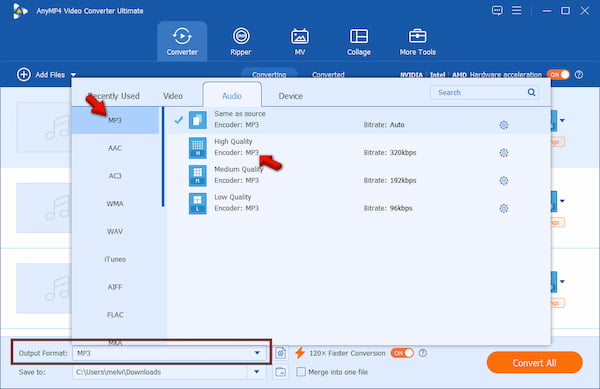Switch to Video format tab

tap(173, 96)
